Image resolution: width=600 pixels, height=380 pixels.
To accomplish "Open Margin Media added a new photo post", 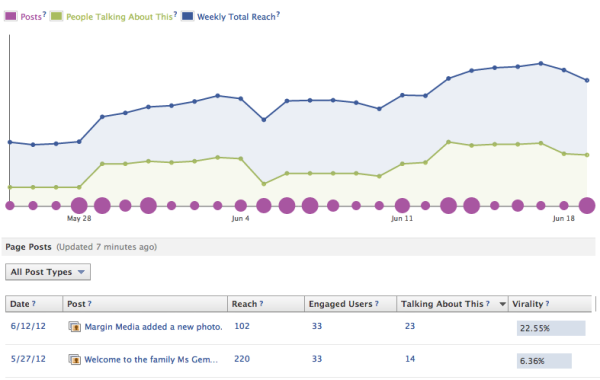I will (x=153, y=327).
